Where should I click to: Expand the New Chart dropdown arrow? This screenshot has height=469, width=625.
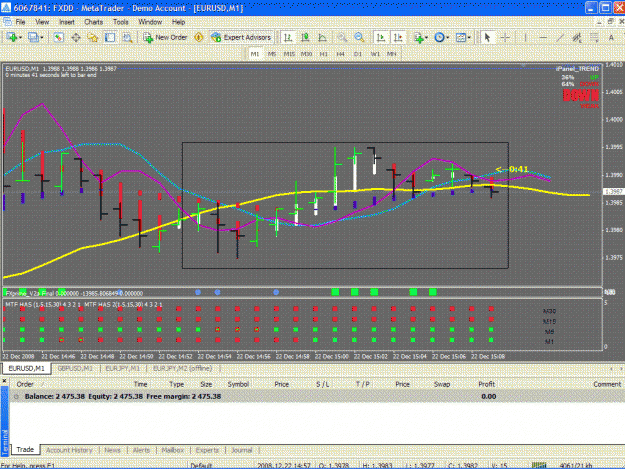tap(20, 37)
